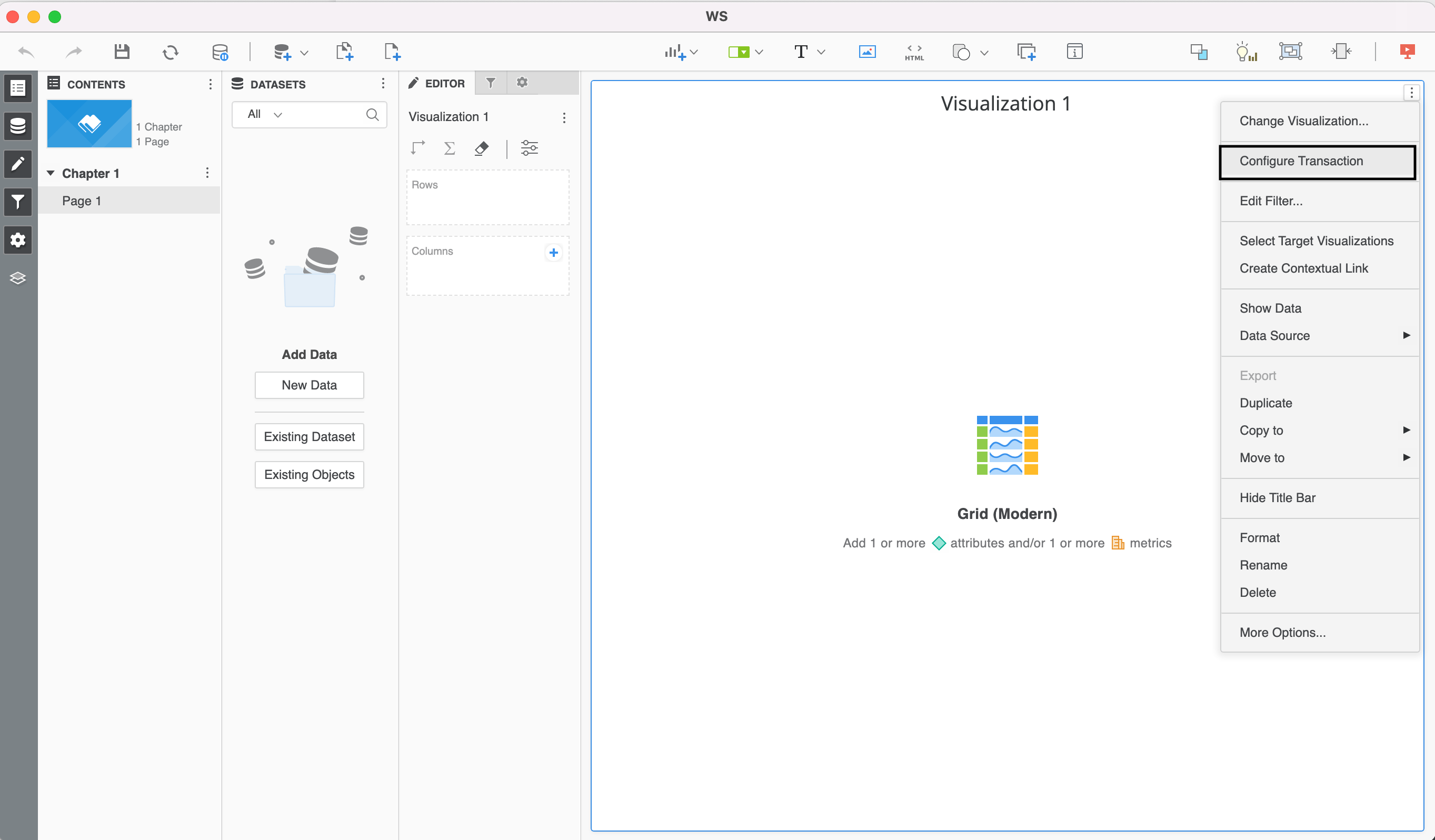The image size is (1435, 840).
Task: Toggle the Editor pencil sidebar icon
Action: 18,164
